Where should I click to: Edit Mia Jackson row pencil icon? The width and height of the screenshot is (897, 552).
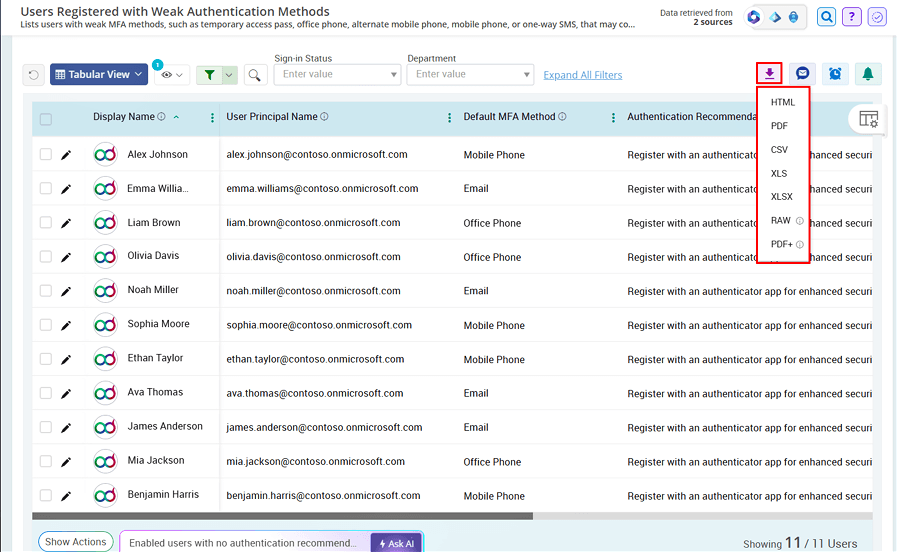[x=66, y=462]
